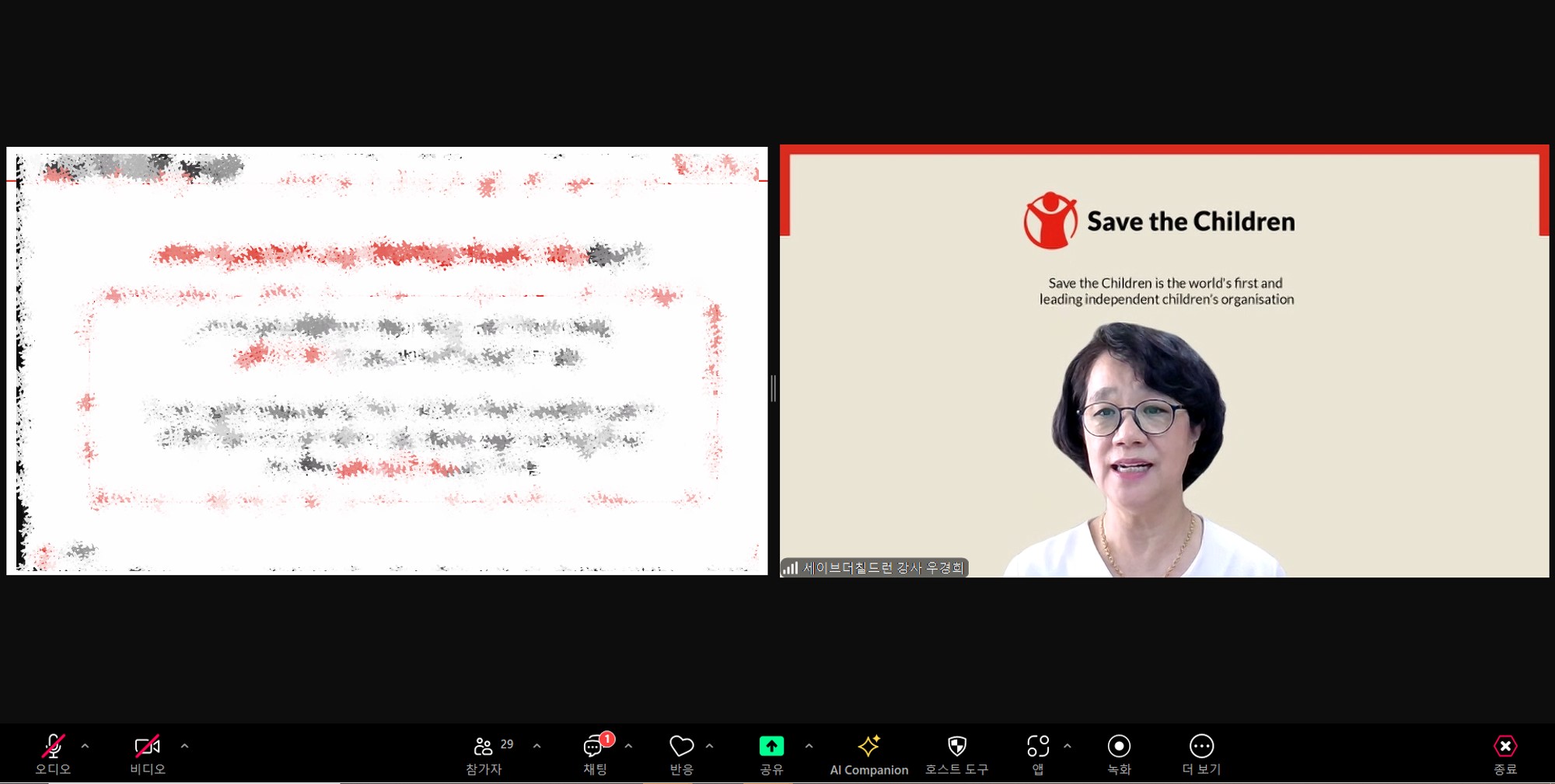Click the divider handle between shared screen and video
Image resolution: width=1555 pixels, height=784 pixels.
click(x=774, y=388)
